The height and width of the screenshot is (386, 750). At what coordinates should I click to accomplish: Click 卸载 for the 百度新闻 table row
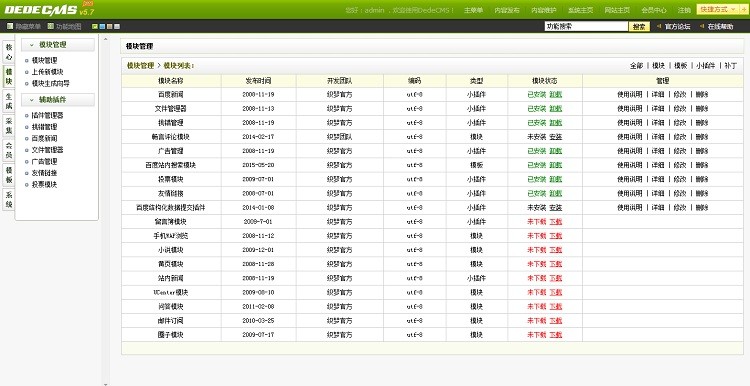[555, 94]
